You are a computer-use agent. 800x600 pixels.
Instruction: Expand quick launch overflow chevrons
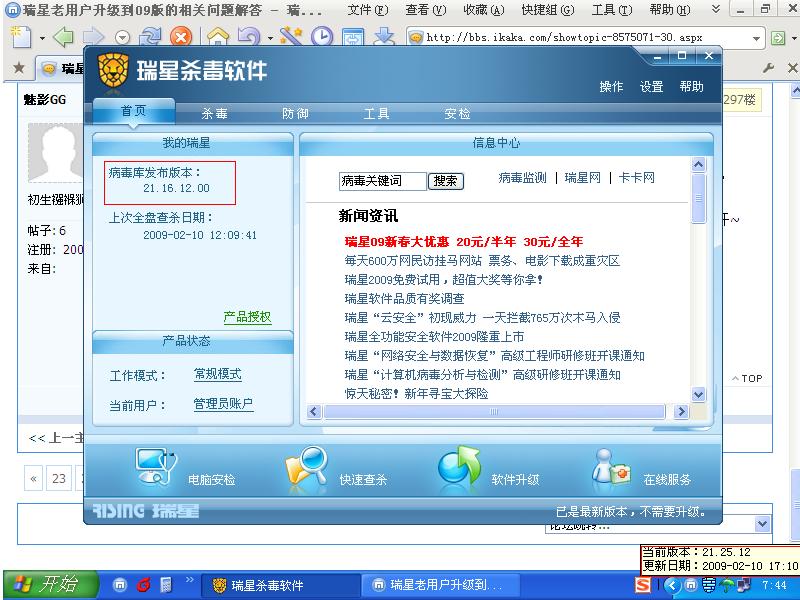(190, 580)
